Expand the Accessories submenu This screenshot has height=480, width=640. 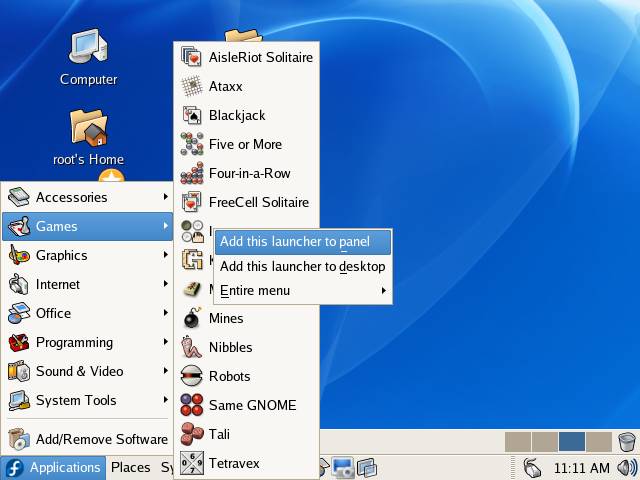pyautogui.click(x=86, y=197)
